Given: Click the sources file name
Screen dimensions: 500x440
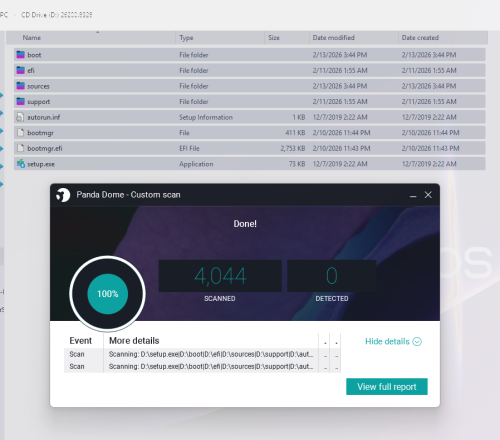Looking at the screenshot, I should pyautogui.click(x=38, y=86).
